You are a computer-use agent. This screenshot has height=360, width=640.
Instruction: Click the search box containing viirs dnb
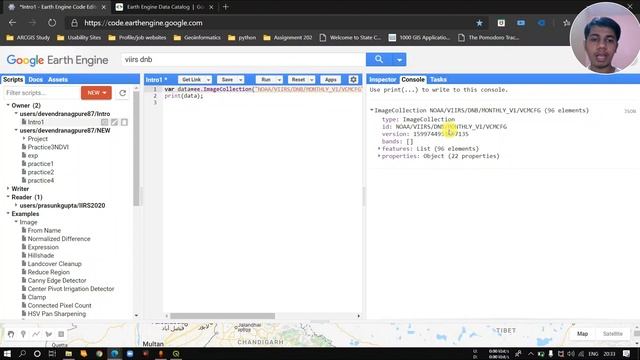tap(243, 60)
